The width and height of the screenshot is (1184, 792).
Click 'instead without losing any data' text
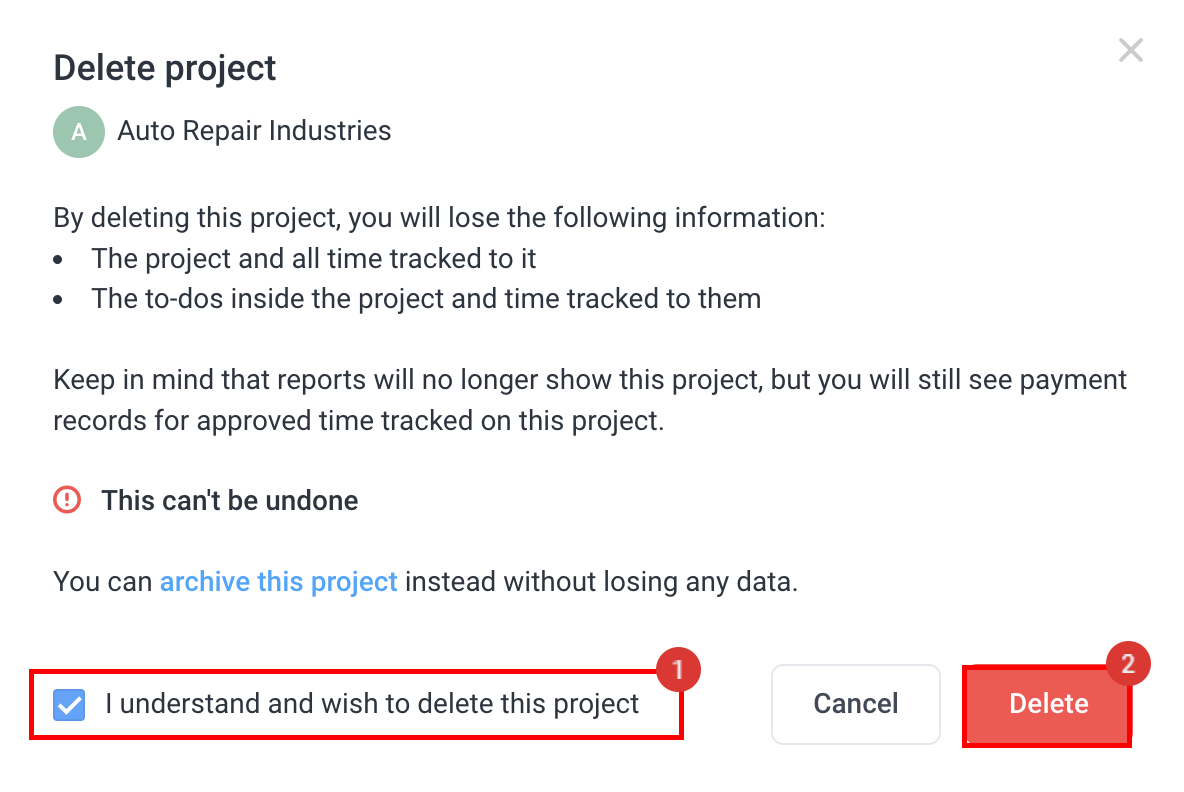click(601, 582)
